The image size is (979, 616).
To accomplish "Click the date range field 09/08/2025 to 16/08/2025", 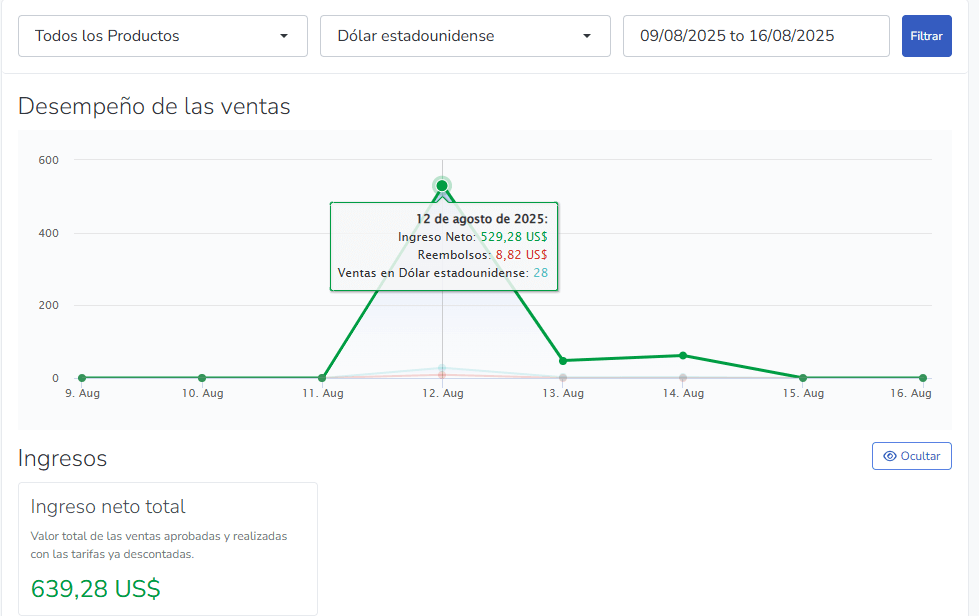I will point(755,36).
